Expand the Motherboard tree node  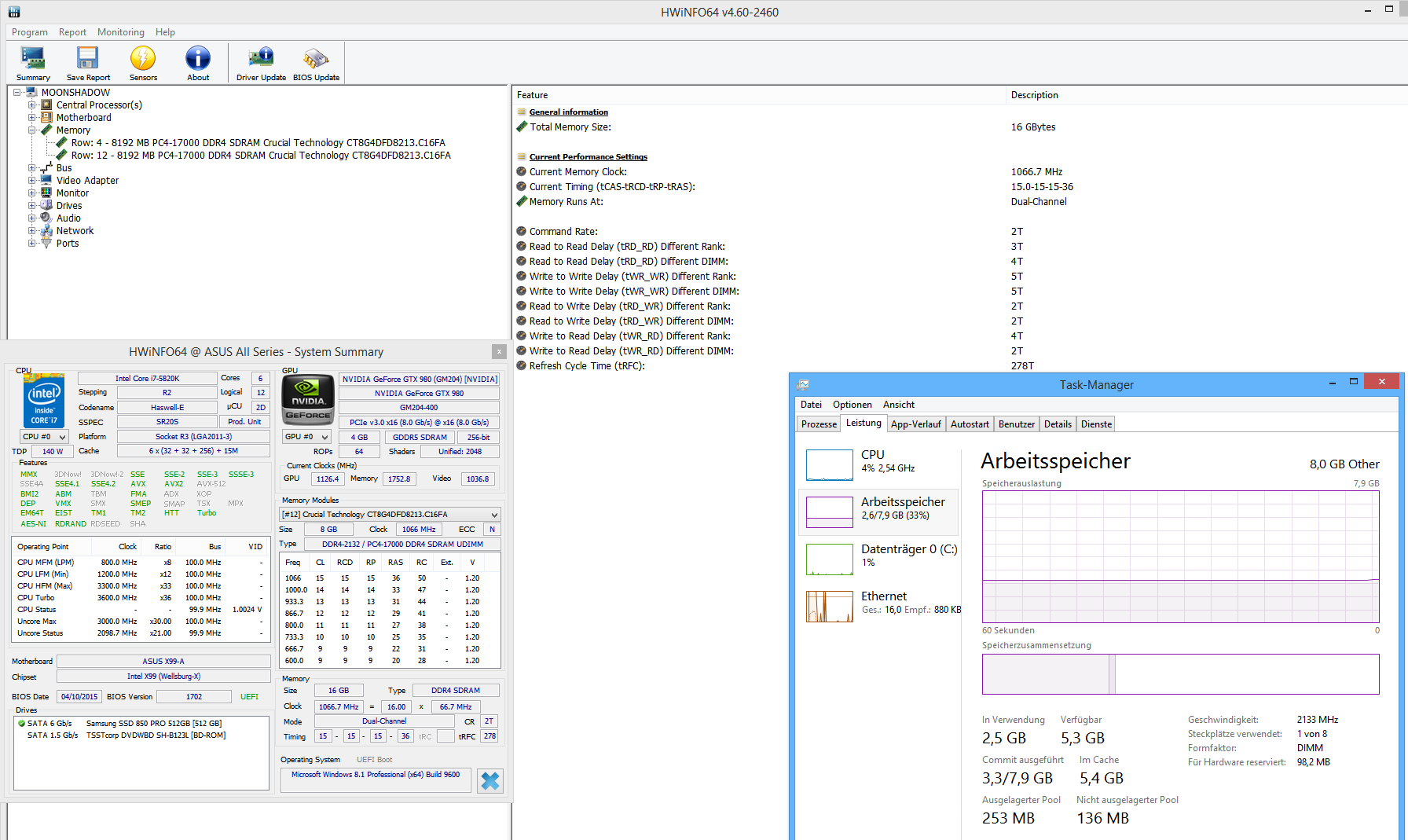32,118
